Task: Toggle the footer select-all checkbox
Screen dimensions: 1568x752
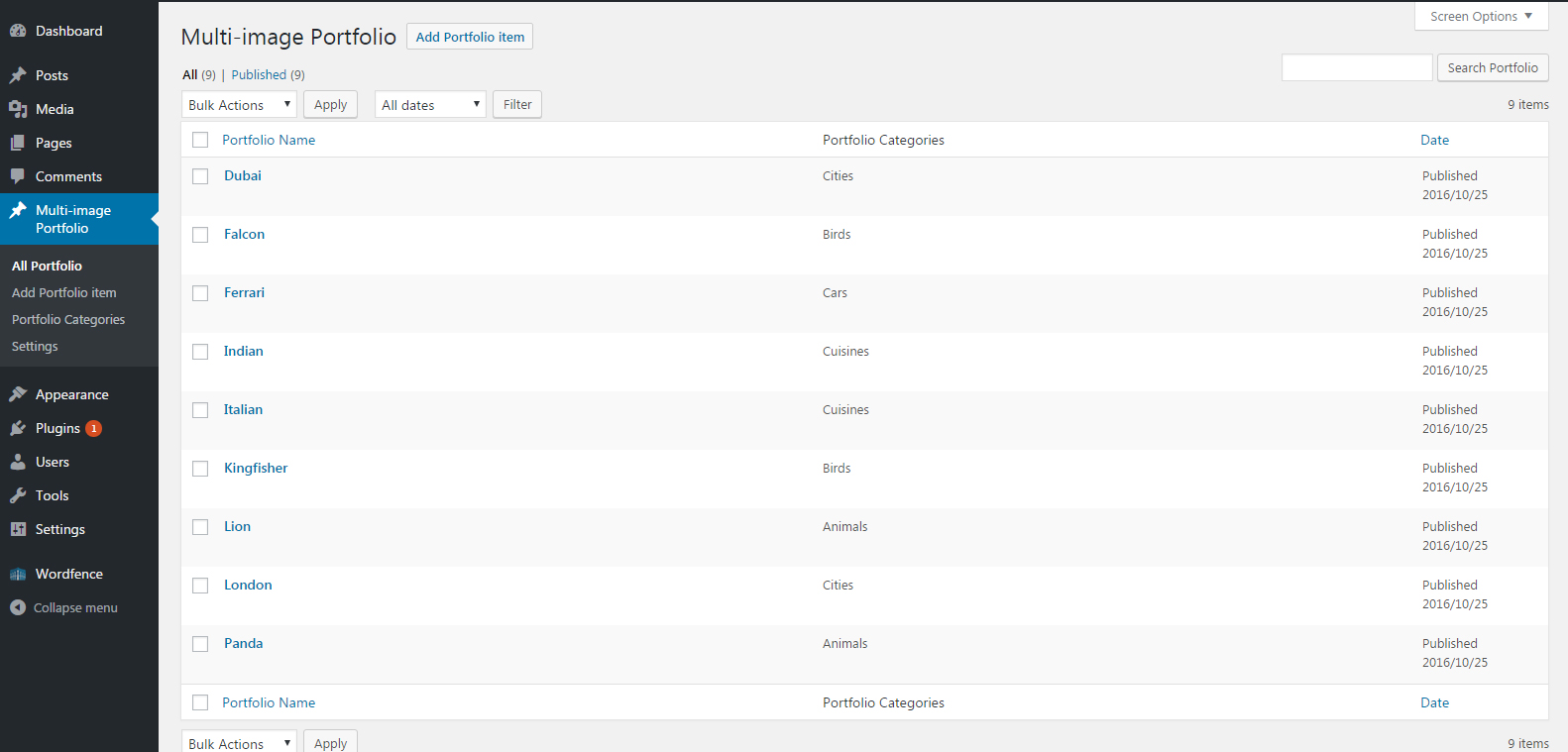Action: [200, 702]
